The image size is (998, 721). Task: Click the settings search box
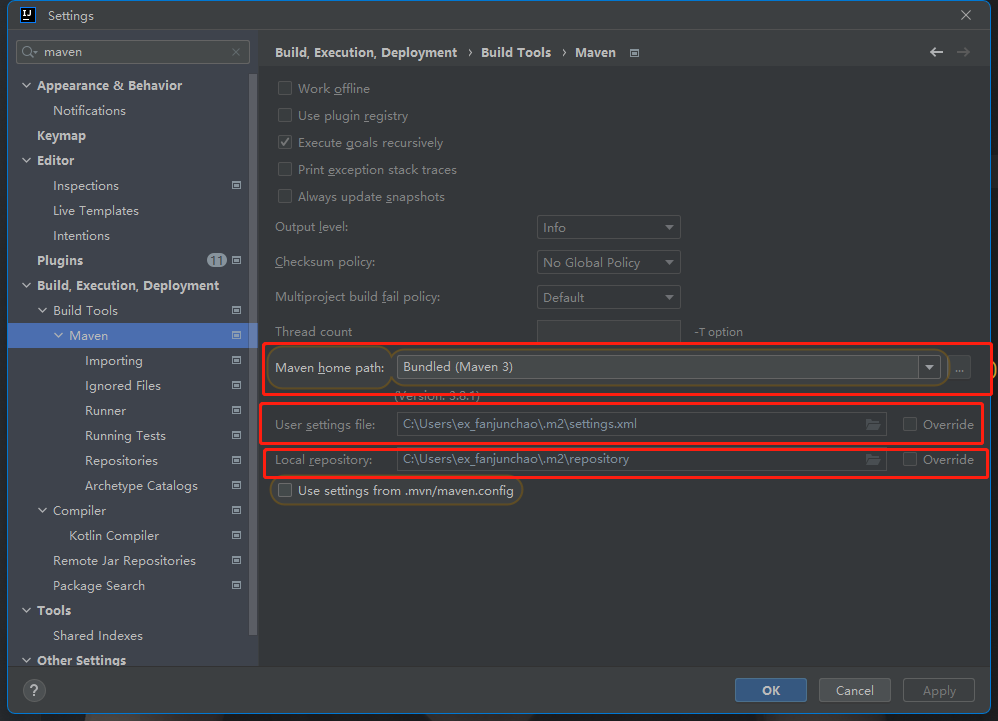[132, 52]
